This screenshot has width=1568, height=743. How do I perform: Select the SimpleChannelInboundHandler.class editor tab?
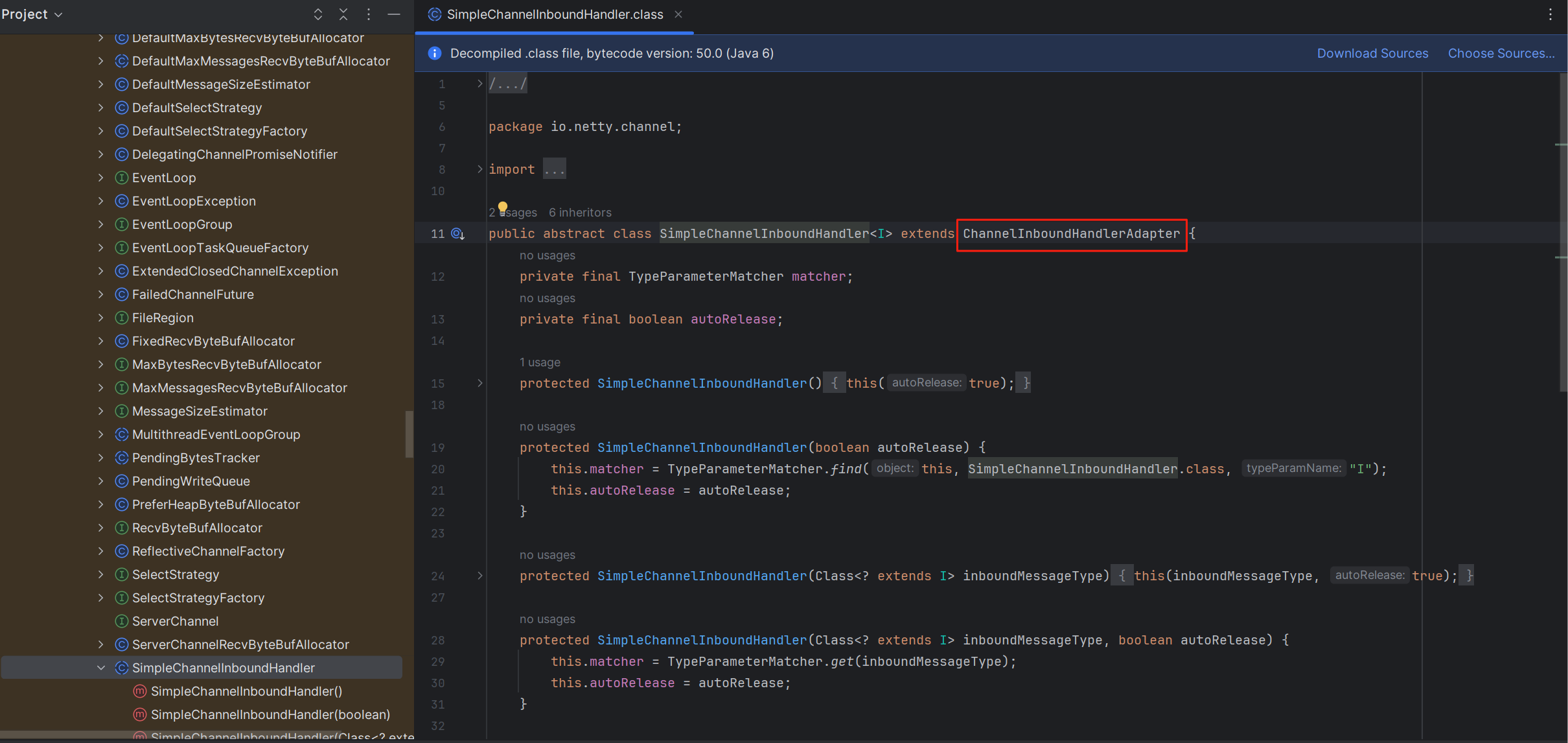pos(555,14)
